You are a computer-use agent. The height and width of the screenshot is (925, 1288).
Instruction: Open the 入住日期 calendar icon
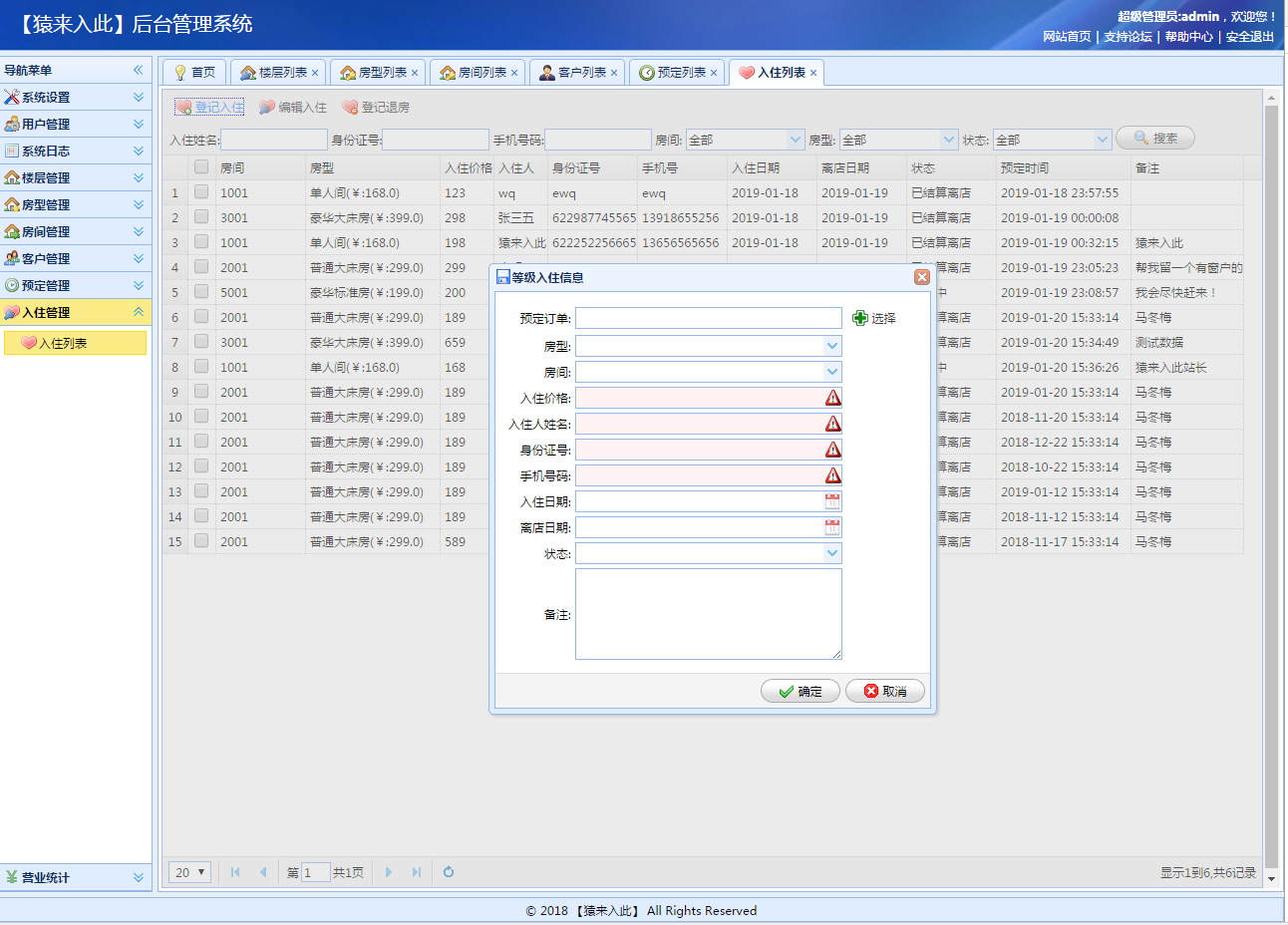(832, 501)
